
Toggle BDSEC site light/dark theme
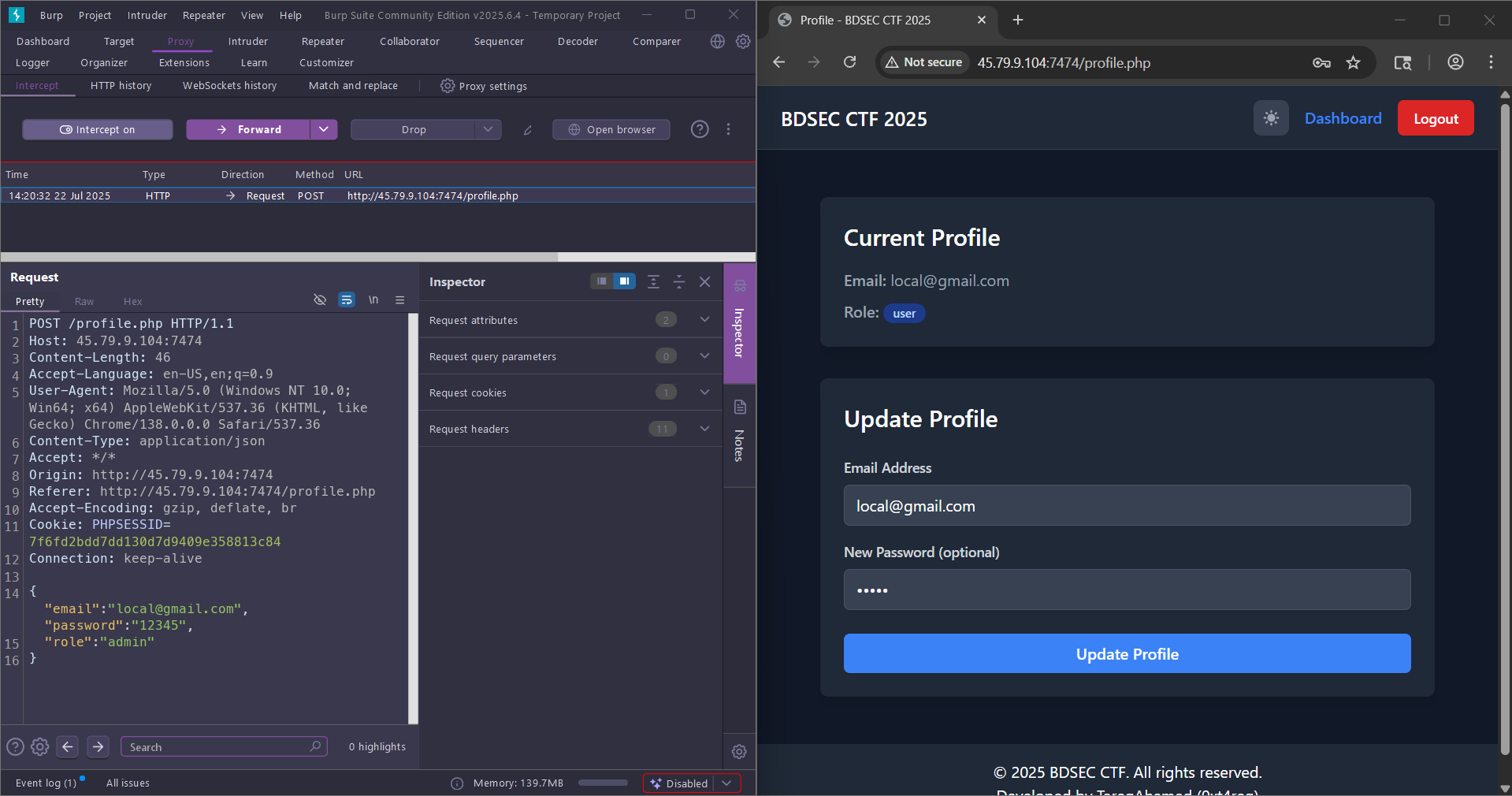pos(1271,118)
